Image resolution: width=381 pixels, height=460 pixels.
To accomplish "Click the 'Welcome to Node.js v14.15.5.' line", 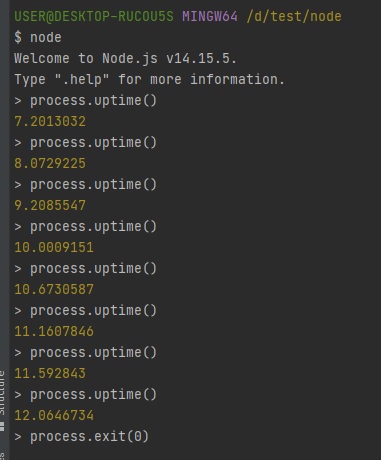I will 125,58.
